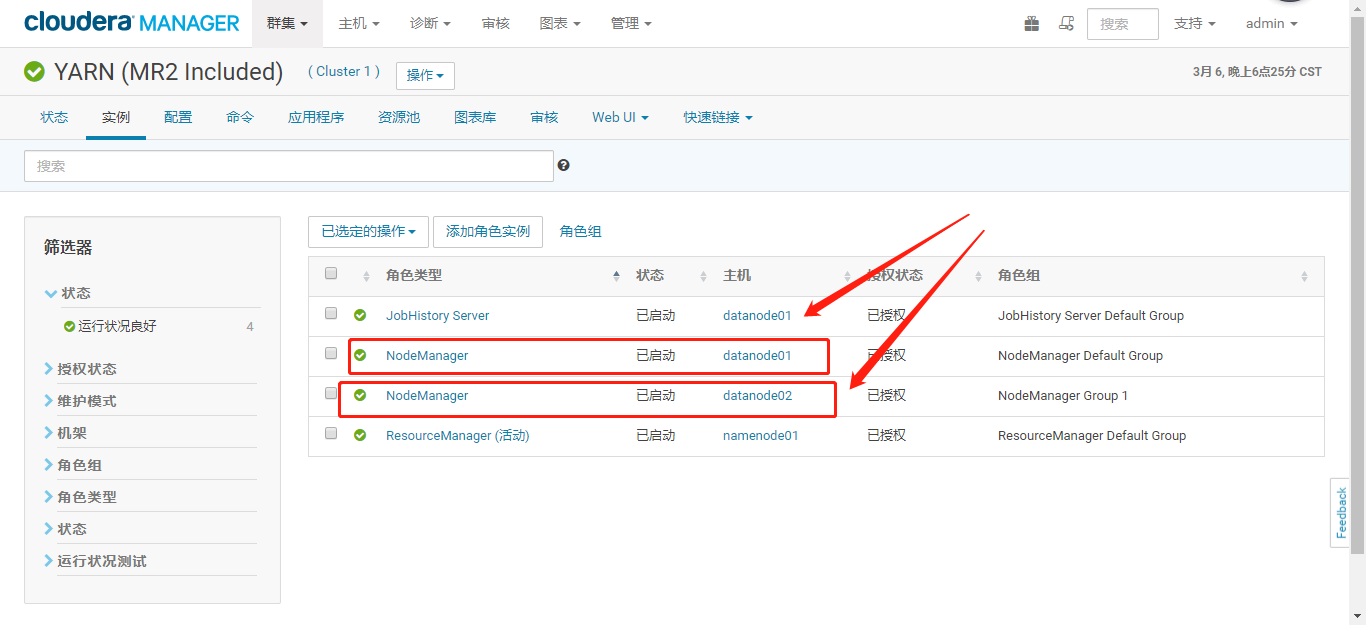
Task: Switch to the 实例 tab
Action: pos(116,117)
